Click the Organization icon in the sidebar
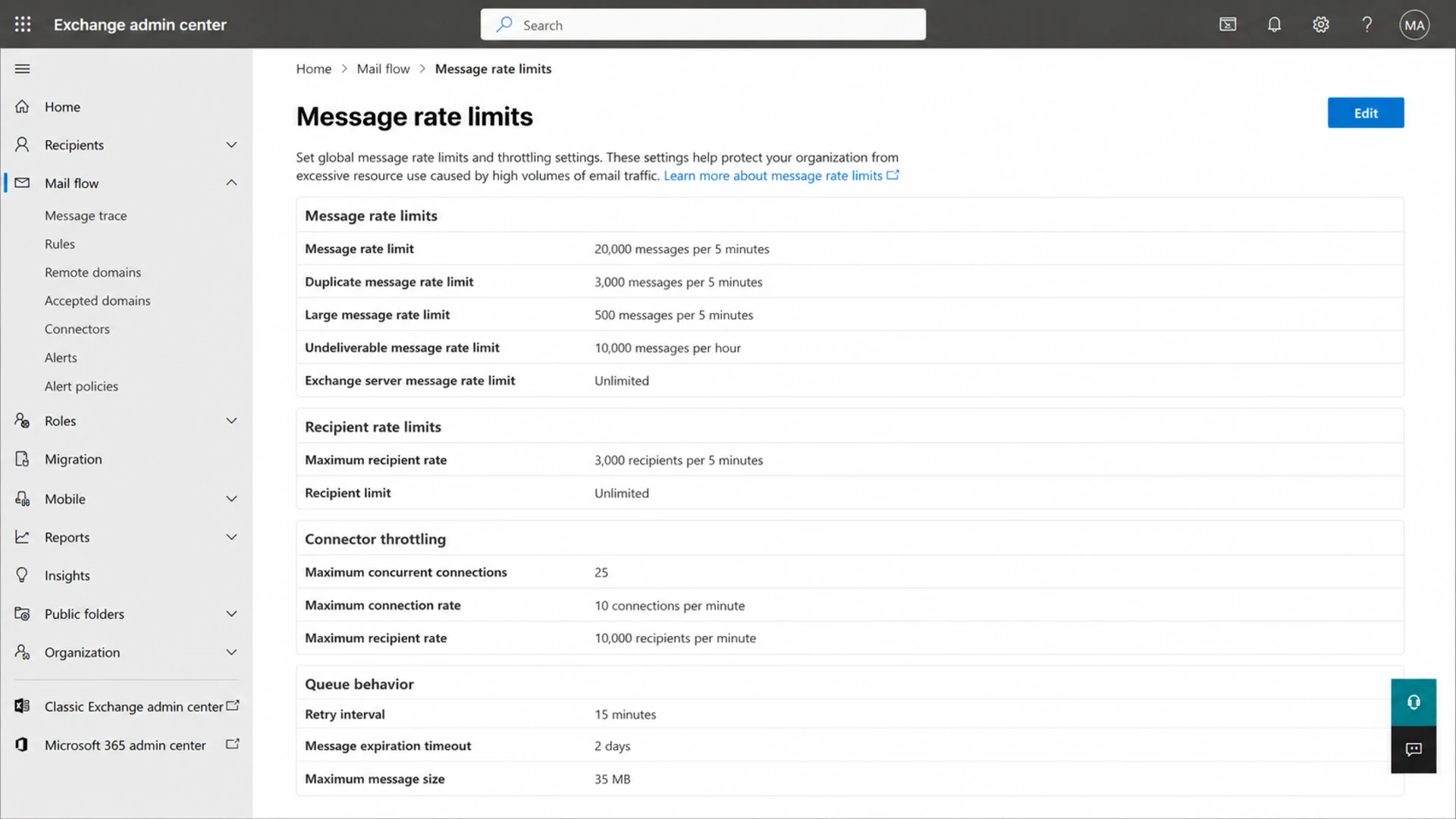This screenshot has width=1456, height=819. (x=22, y=651)
